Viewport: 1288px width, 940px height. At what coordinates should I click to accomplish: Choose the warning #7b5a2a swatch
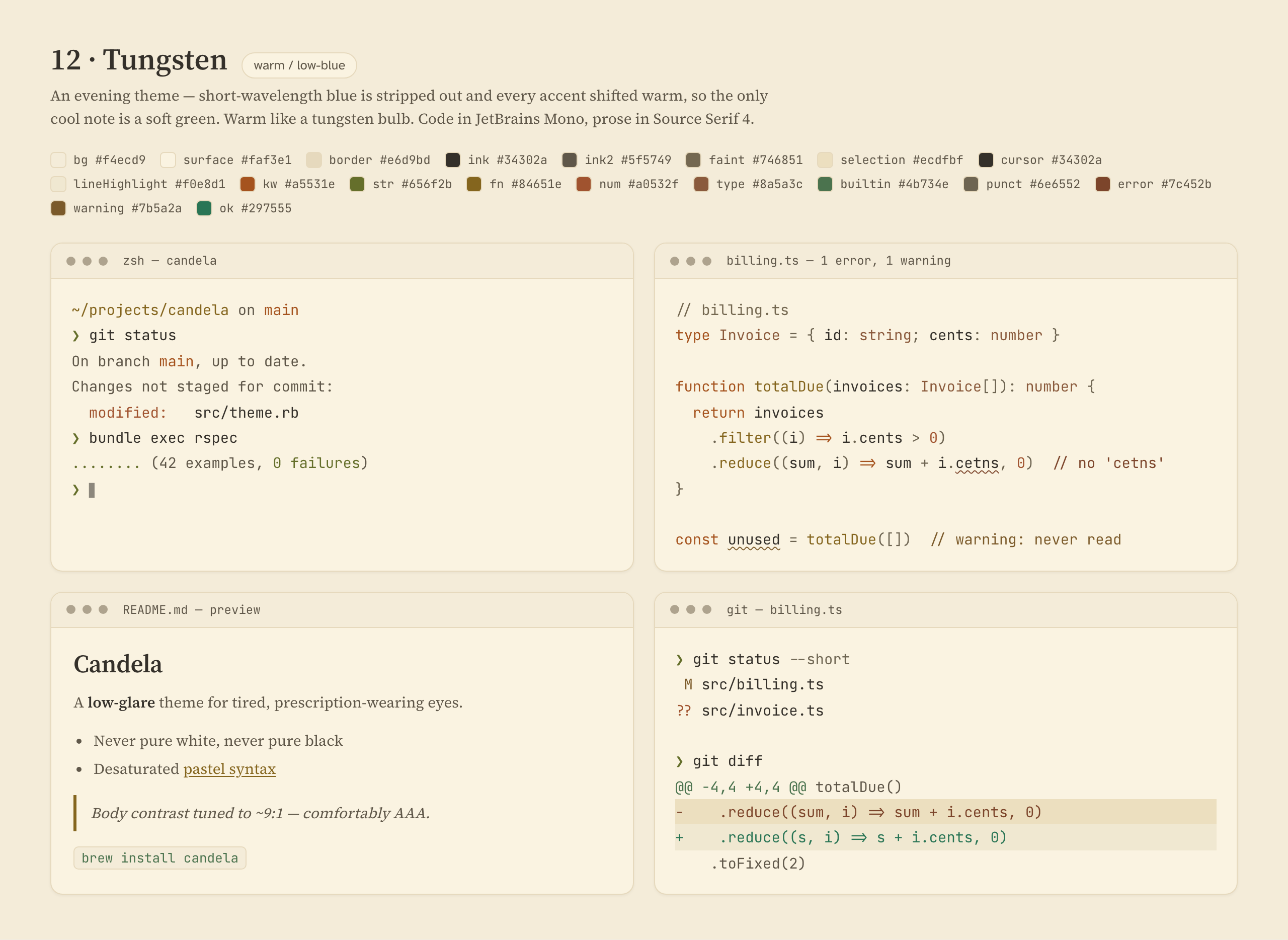click(x=58, y=208)
